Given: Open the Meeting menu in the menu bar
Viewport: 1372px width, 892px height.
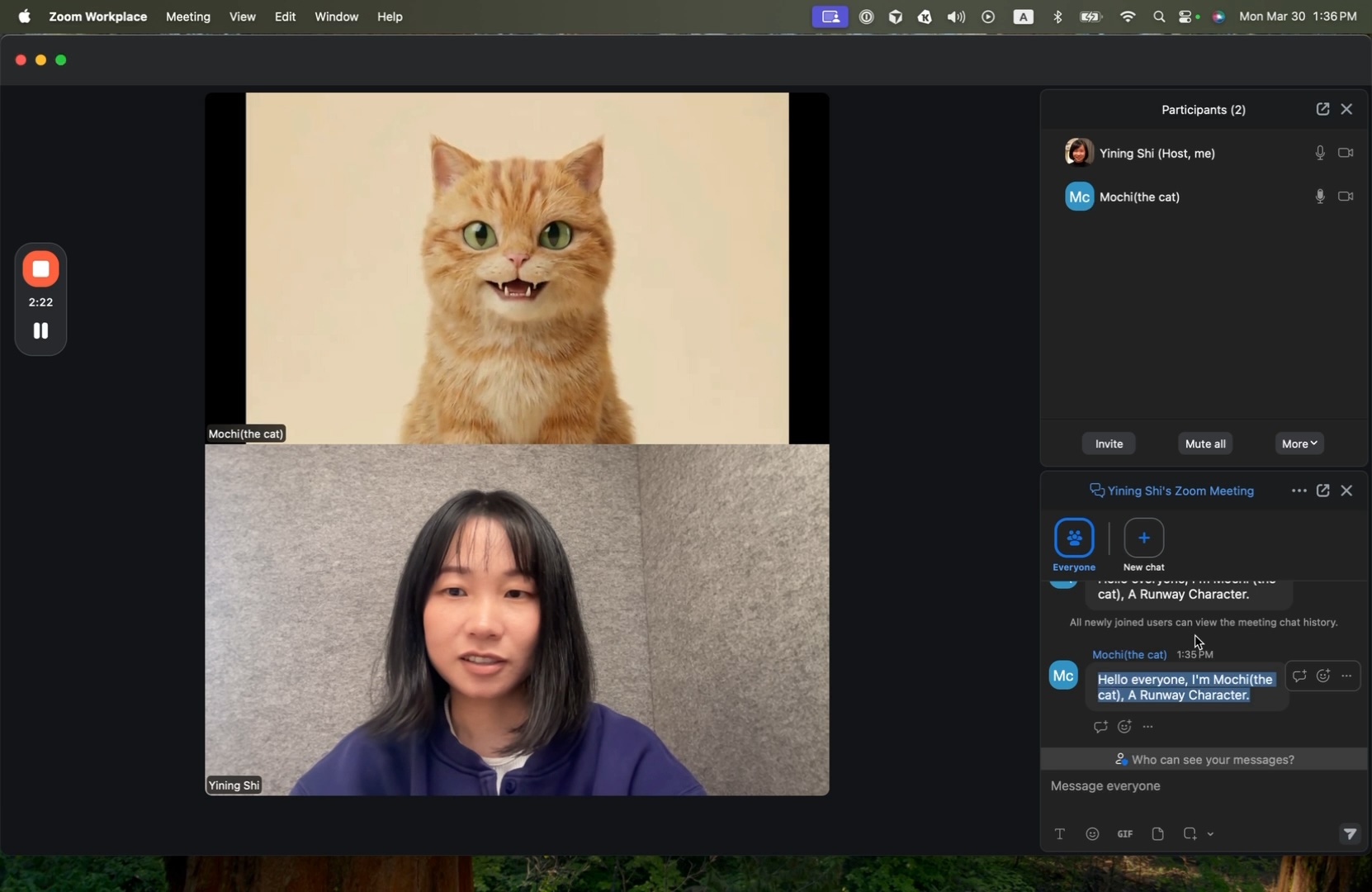Looking at the screenshot, I should pos(188,17).
